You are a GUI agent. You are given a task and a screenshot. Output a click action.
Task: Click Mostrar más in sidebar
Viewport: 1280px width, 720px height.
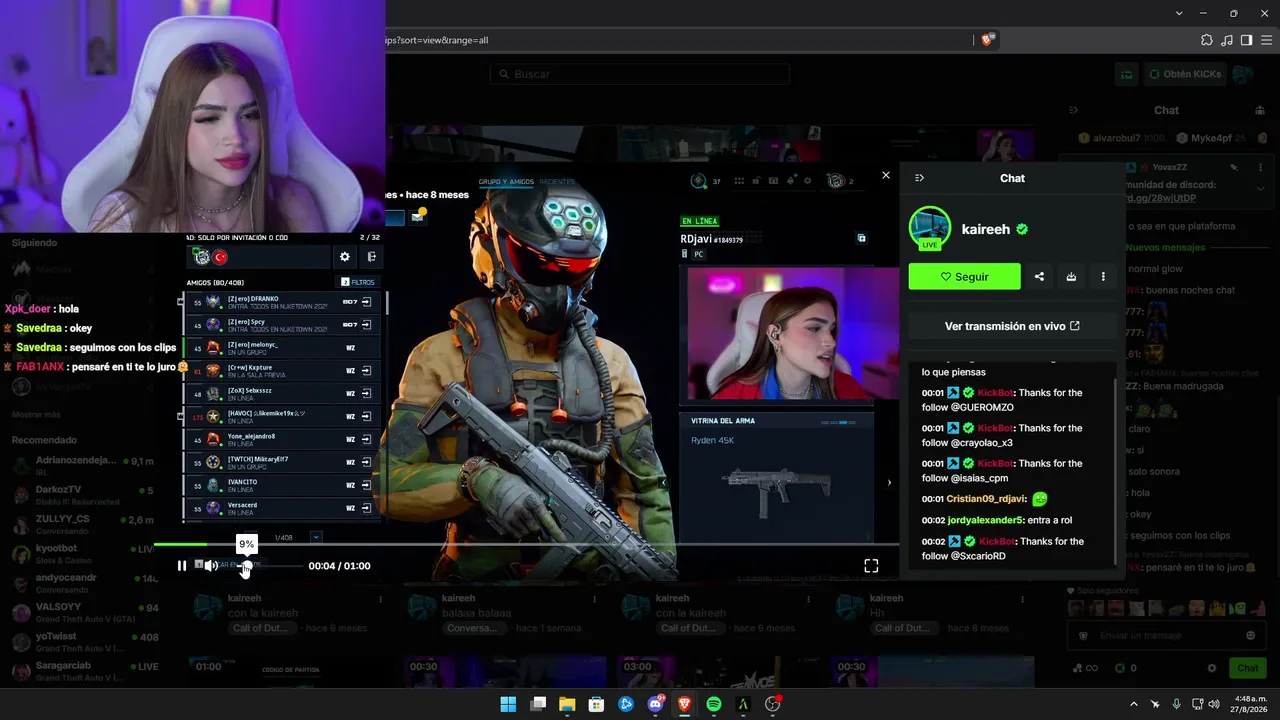pyautogui.click(x=36, y=414)
